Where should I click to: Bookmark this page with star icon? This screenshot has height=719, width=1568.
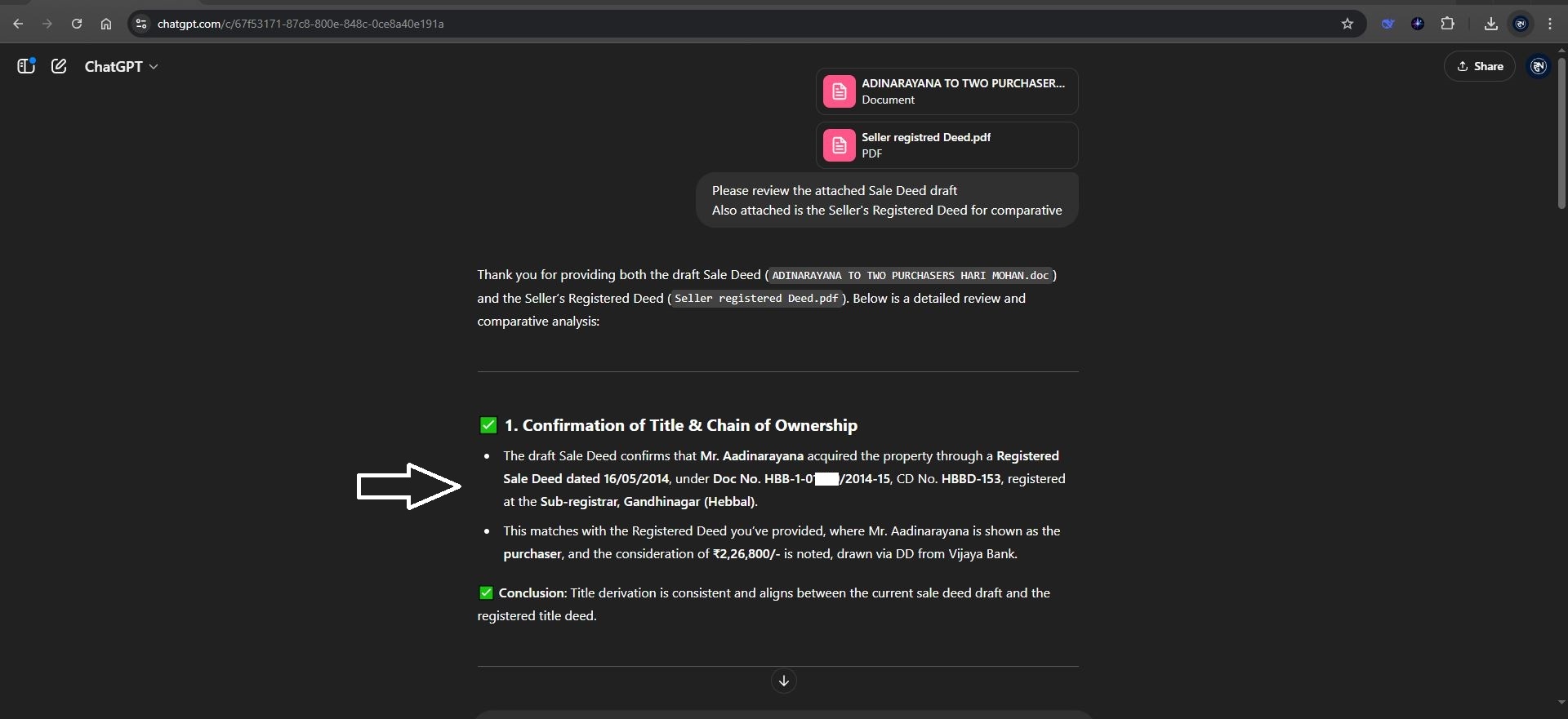click(x=1347, y=24)
